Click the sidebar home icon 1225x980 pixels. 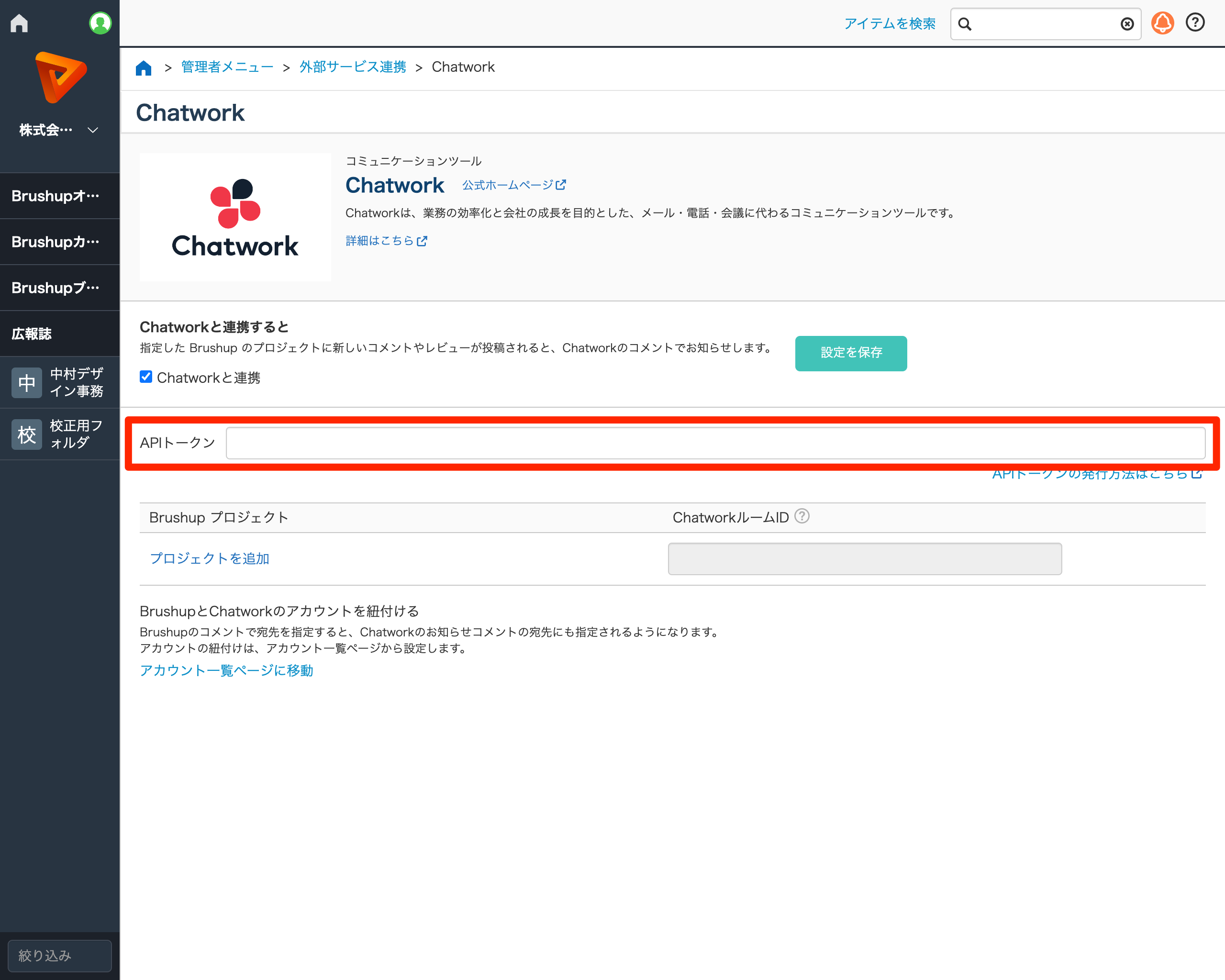coord(19,23)
